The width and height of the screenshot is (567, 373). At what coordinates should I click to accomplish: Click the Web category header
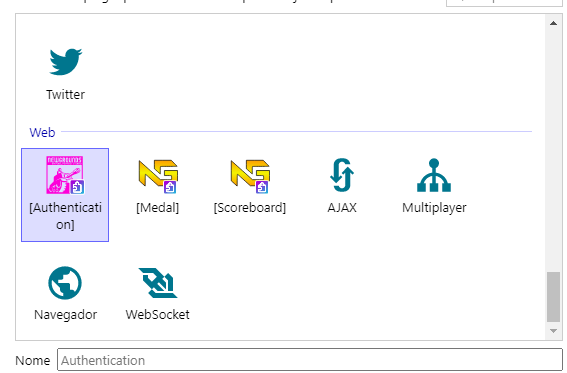[42, 132]
